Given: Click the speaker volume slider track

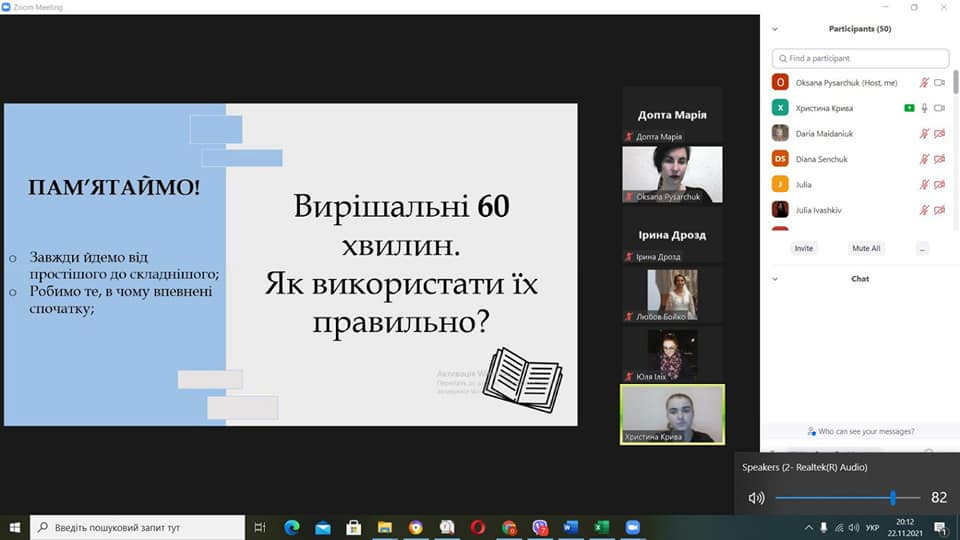Looking at the screenshot, I should coord(840,498).
